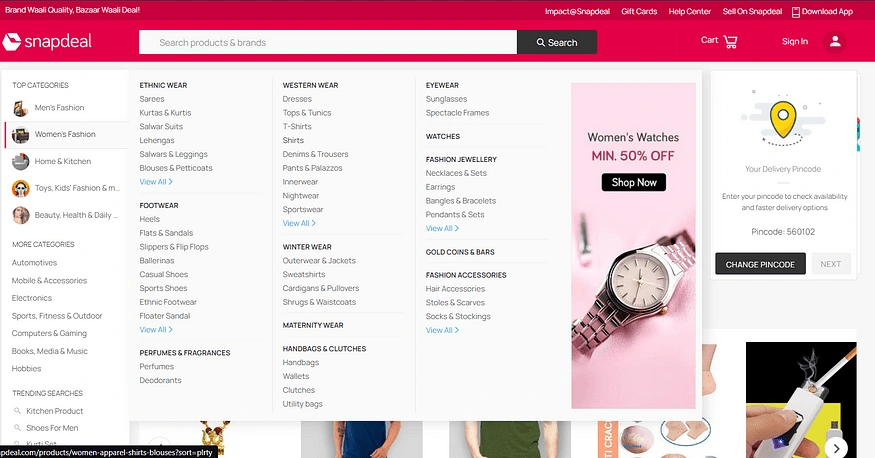The width and height of the screenshot is (875, 458).
Task: Open Tops & Tunics link
Action: pyautogui.click(x=307, y=113)
